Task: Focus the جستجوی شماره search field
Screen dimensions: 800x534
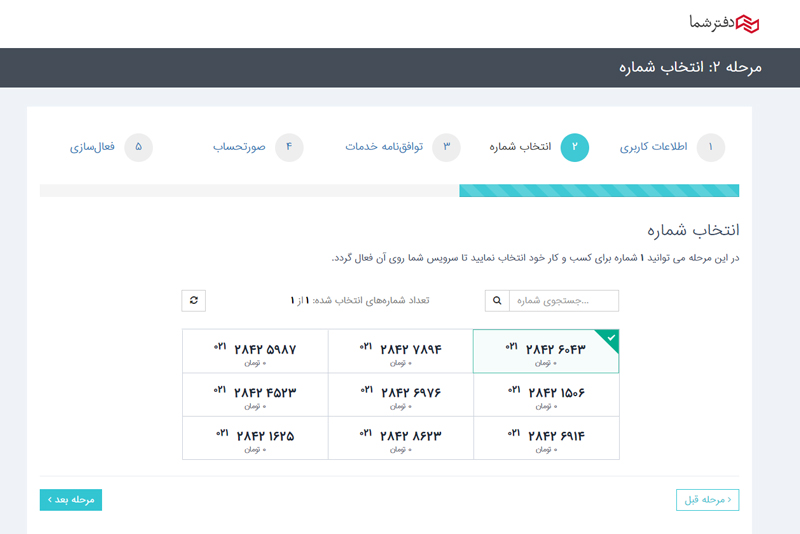Action: coord(564,300)
